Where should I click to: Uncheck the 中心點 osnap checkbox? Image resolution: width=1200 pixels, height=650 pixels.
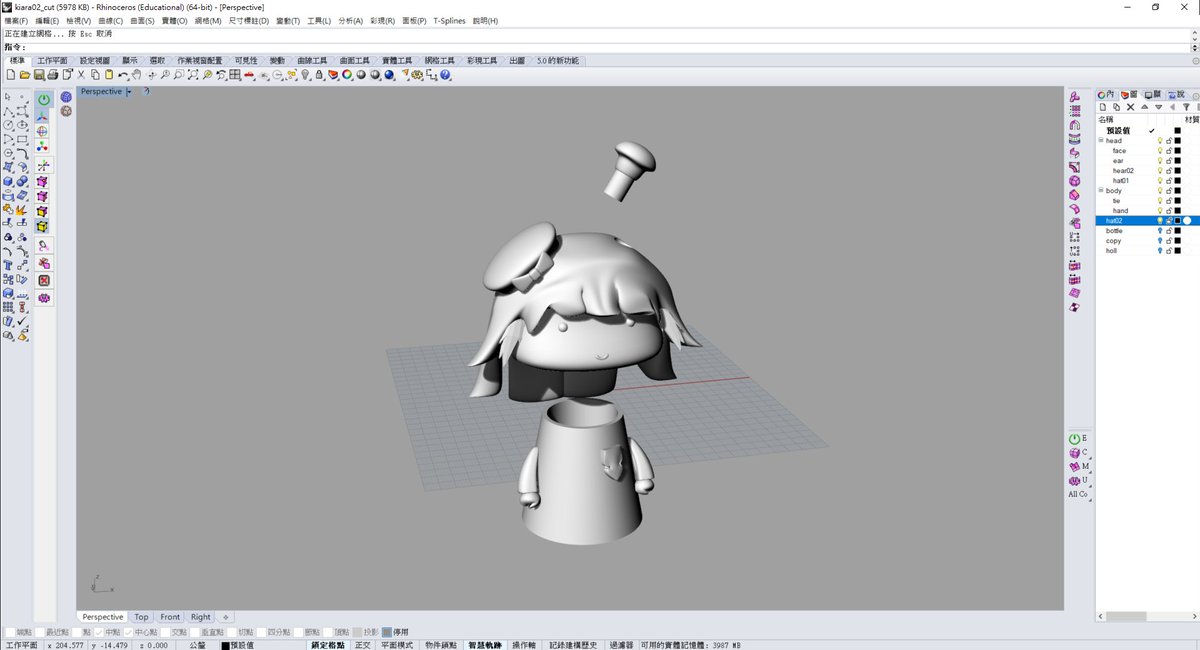pos(129,632)
